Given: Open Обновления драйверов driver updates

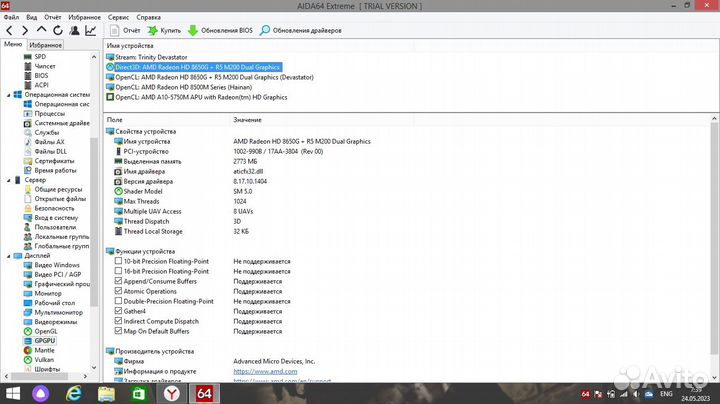Looking at the screenshot, I should (x=301, y=31).
